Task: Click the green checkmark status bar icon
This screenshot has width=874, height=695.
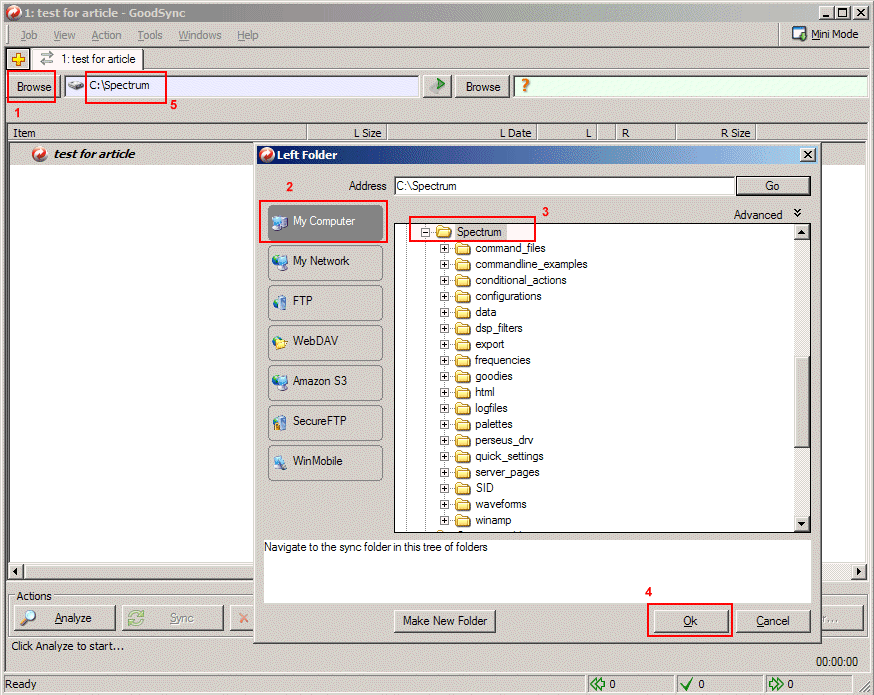Action: click(x=687, y=684)
